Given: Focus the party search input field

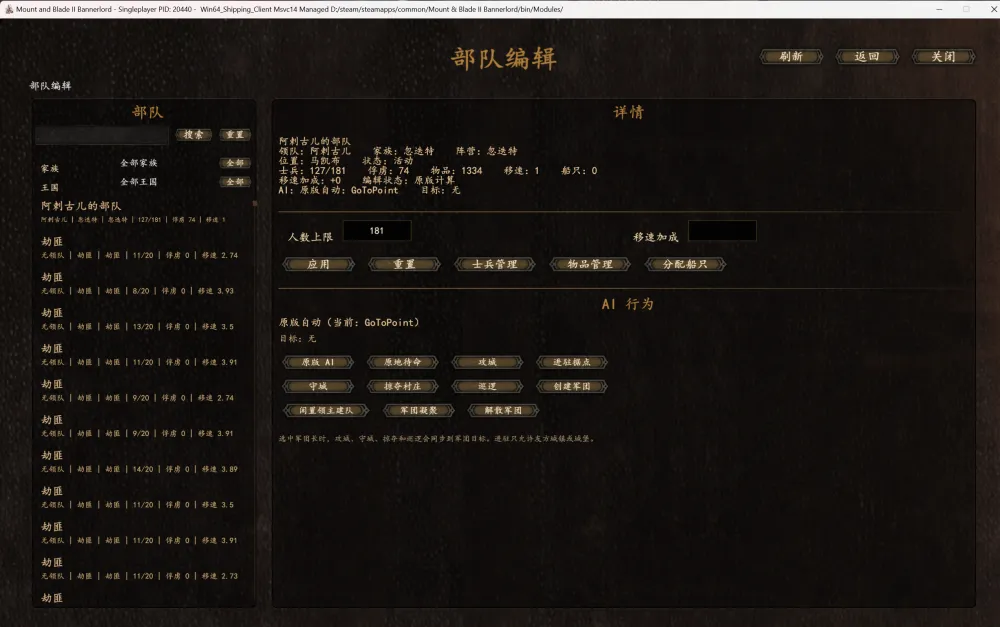Looking at the screenshot, I should tap(102, 135).
